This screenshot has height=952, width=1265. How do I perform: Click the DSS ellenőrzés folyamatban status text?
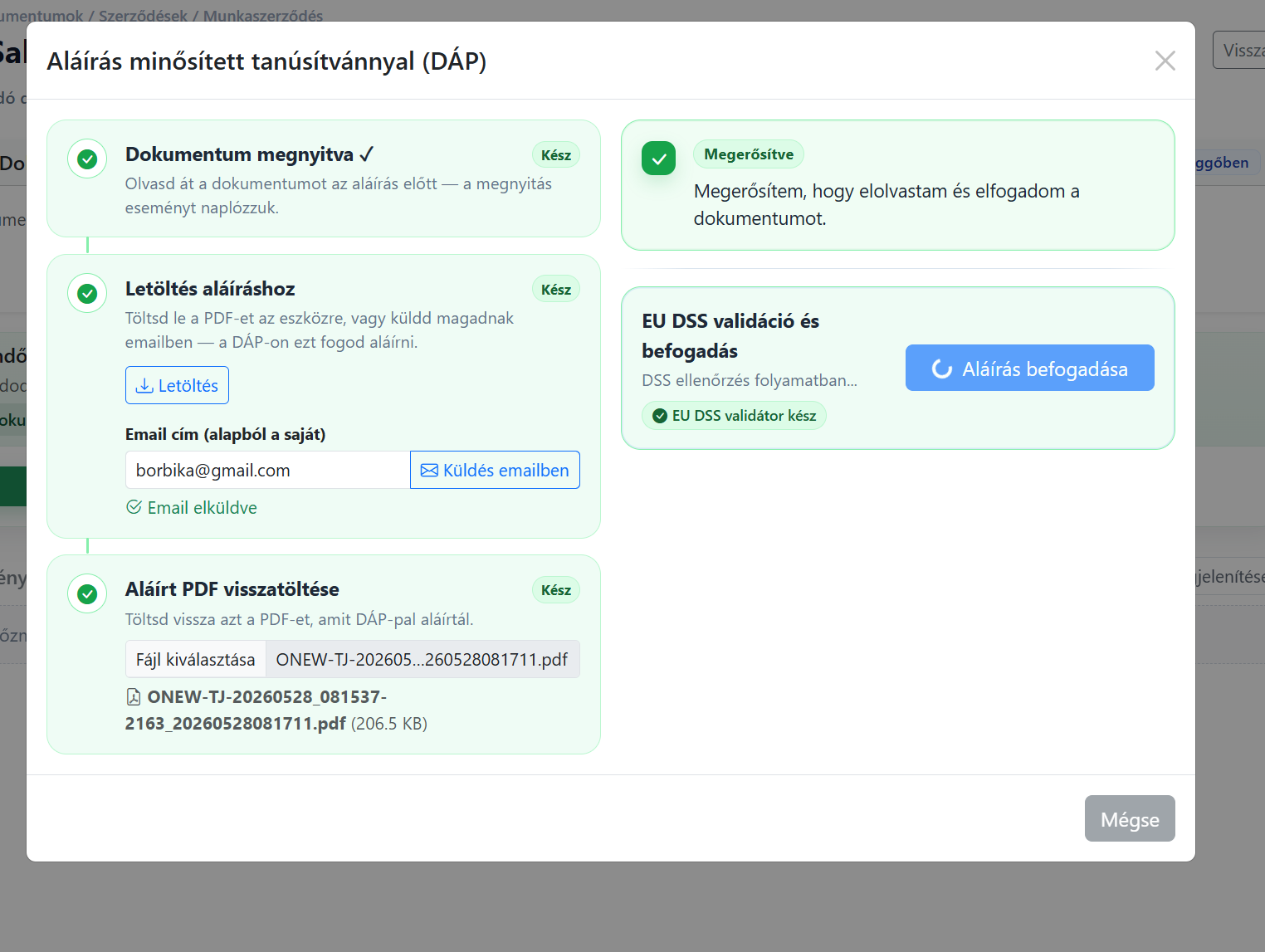click(x=750, y=380)
